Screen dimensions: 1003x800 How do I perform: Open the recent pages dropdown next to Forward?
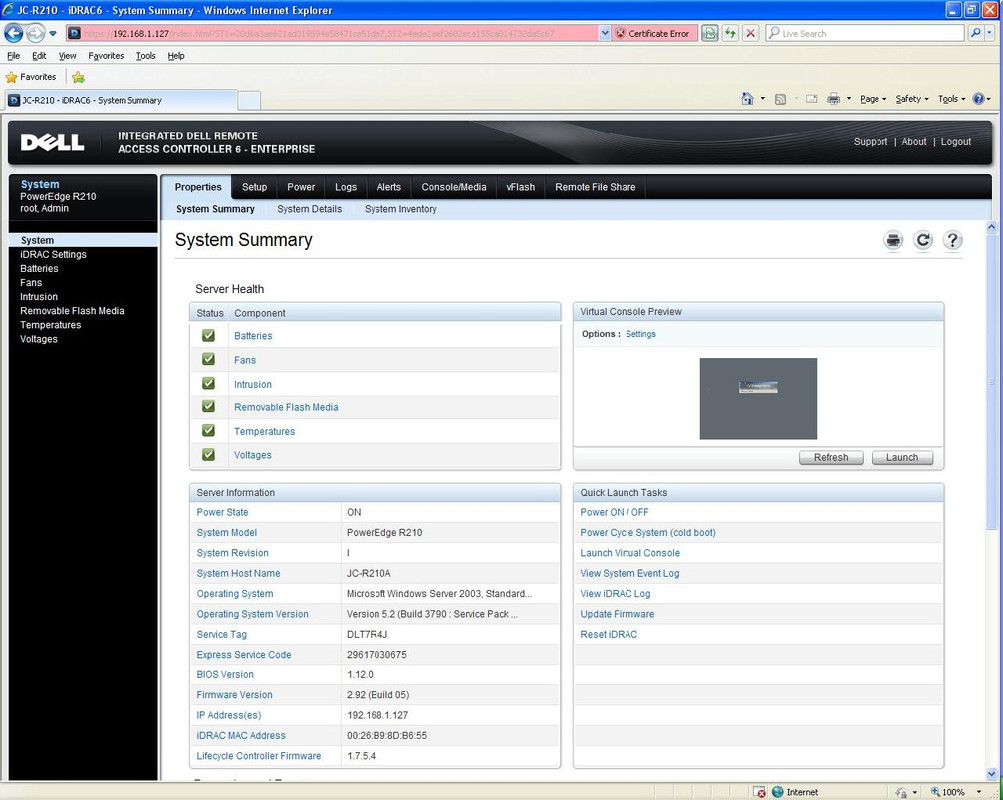(x=53, y=33)
